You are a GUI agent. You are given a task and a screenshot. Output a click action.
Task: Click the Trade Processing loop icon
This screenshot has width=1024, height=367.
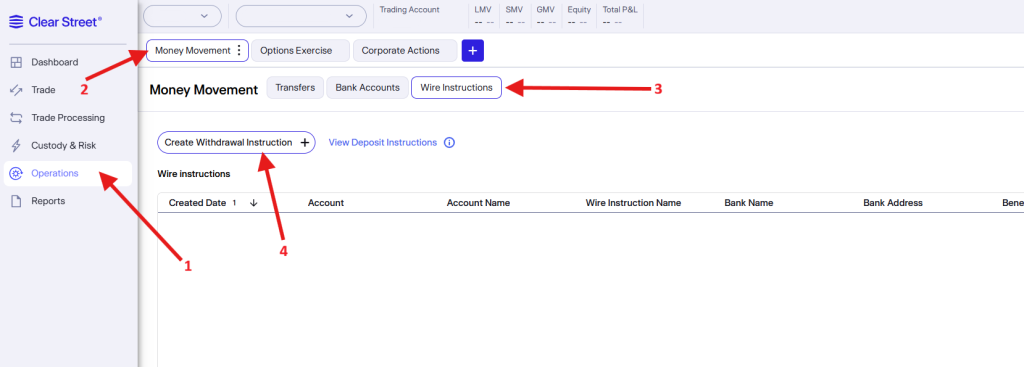(x=17, y=118)
